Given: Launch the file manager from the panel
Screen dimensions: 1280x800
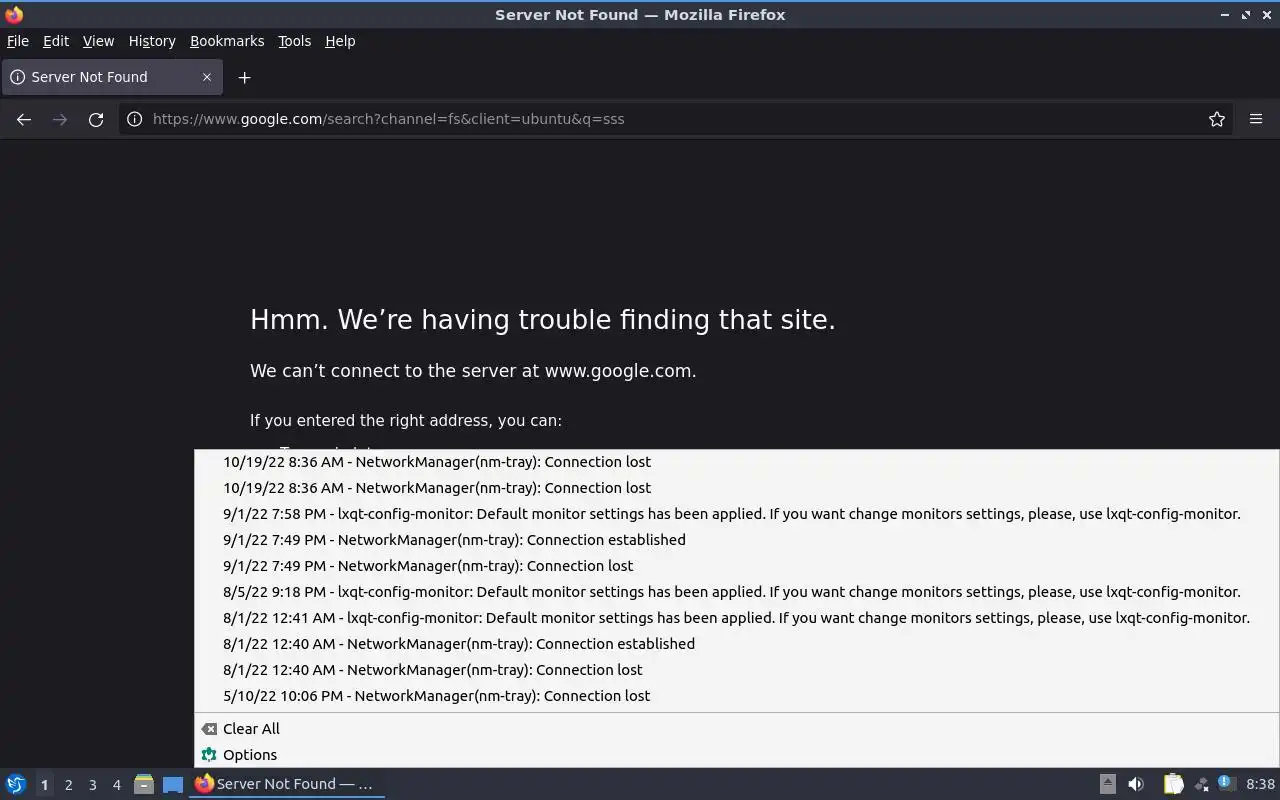Looking at the screenshot, I should [144, 784].
